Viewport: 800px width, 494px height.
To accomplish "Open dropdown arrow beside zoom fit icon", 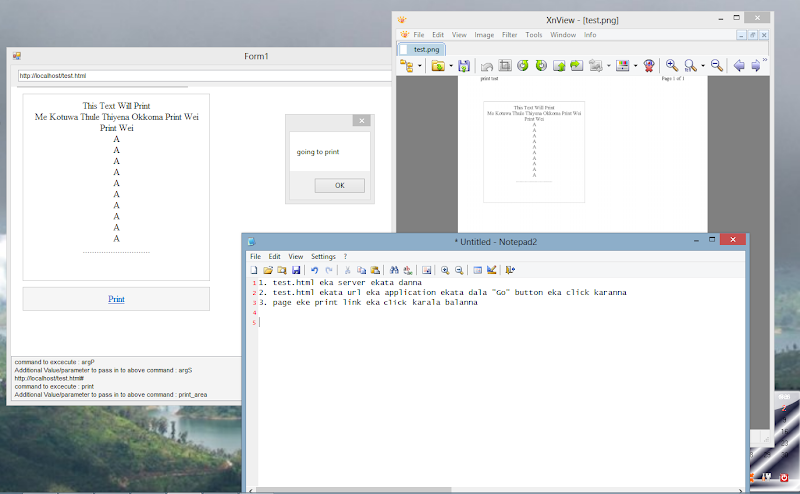I will [703, 66].
